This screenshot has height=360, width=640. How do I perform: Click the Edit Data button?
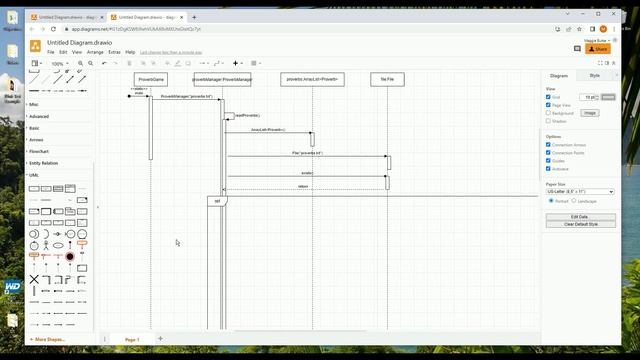[580, 217]
